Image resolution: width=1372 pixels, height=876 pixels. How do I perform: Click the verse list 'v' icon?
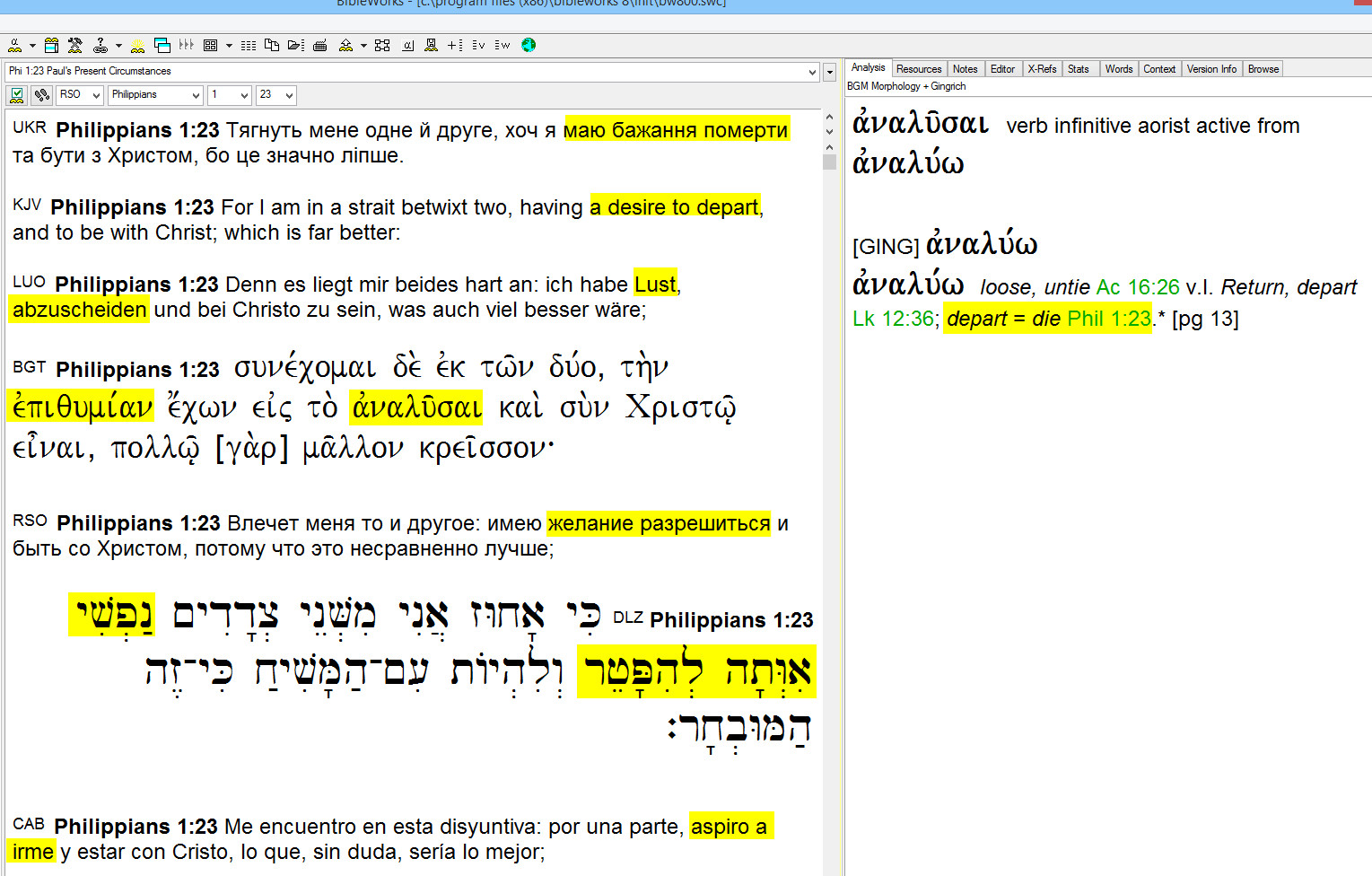478,45
